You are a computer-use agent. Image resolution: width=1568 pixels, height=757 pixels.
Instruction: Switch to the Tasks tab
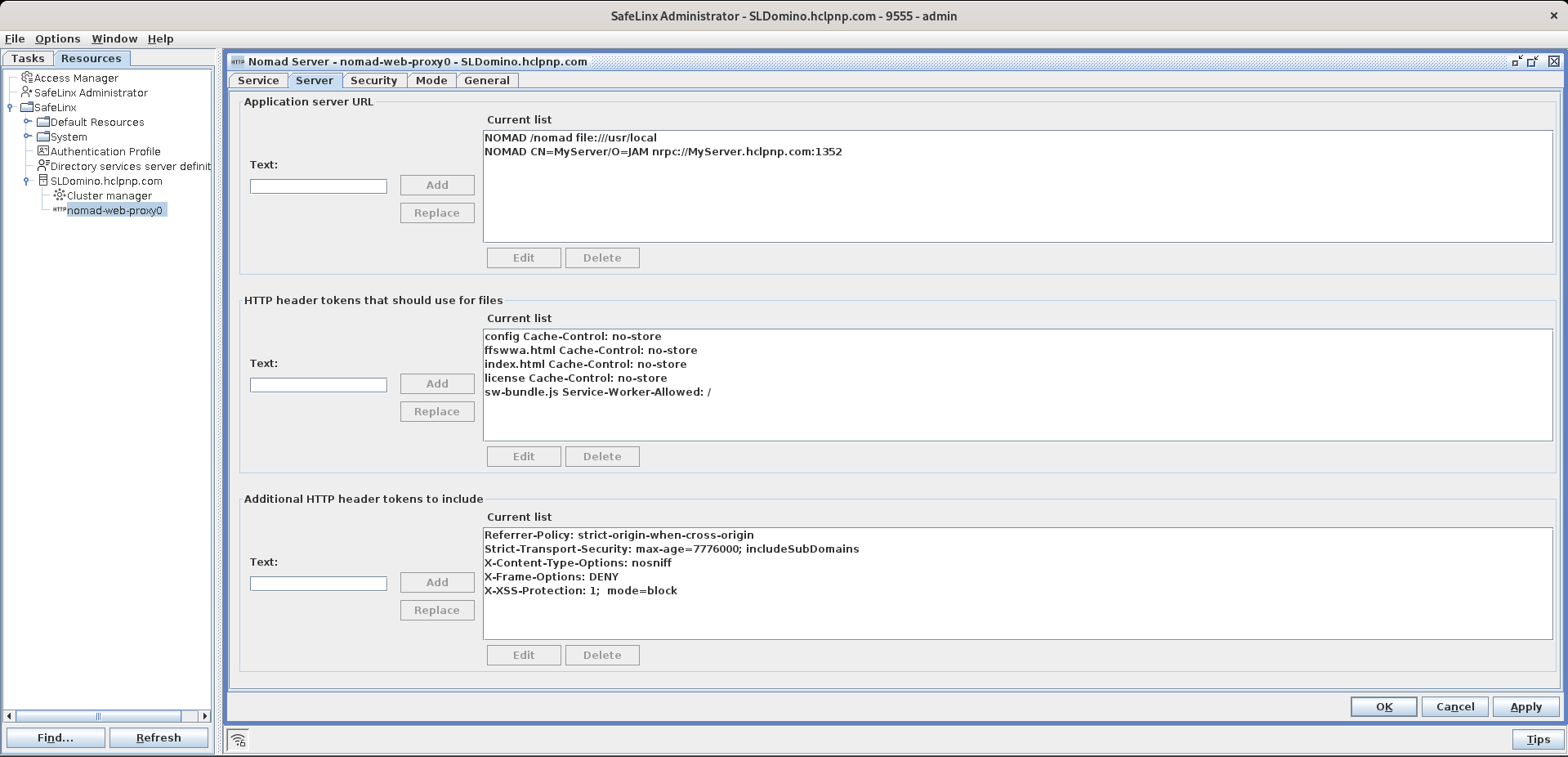pos(28,58)
